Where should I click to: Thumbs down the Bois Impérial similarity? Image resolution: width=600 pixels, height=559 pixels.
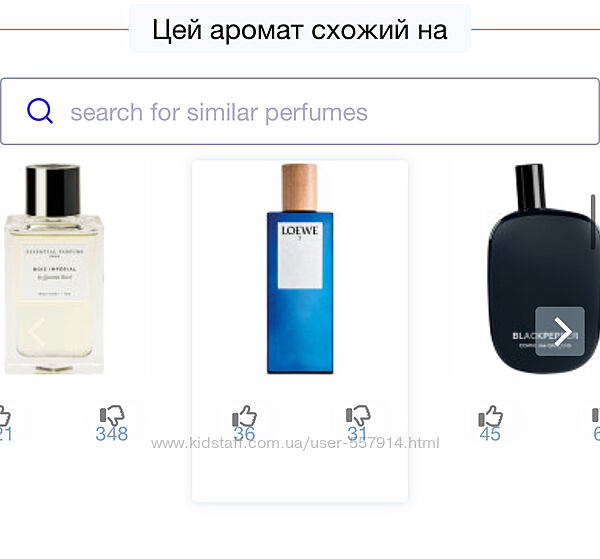(x=112, y=415)
